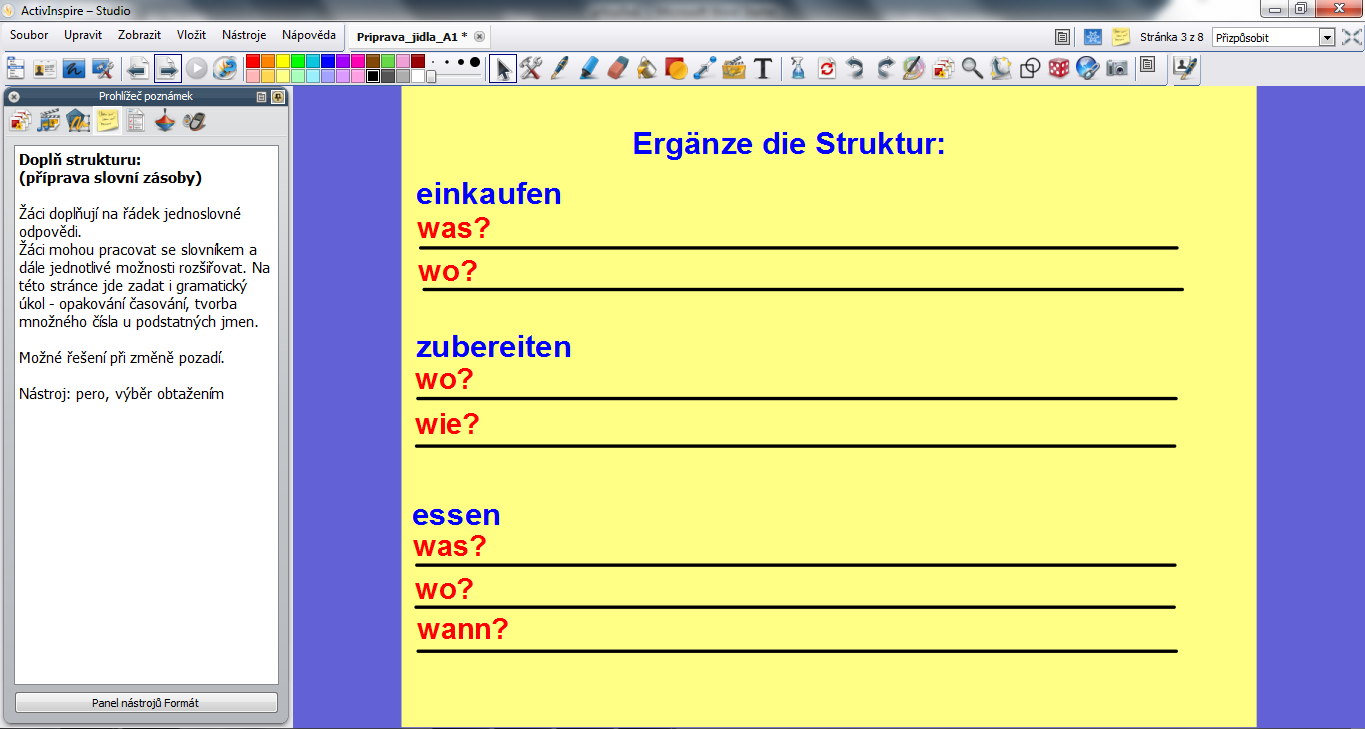
Task: Select the Pen tool
Action: coord(560,68)
